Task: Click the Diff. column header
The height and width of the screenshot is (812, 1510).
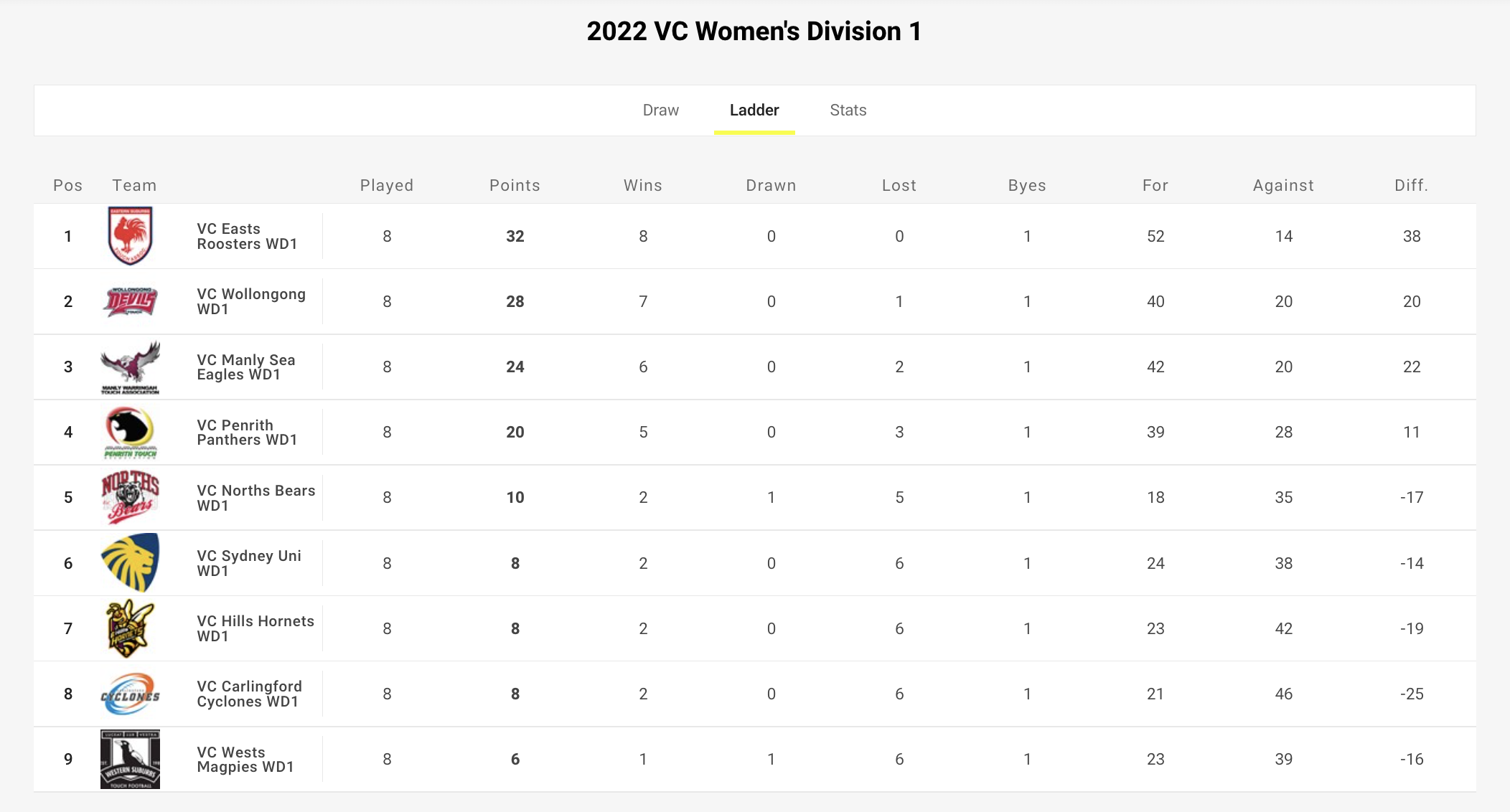Action: pos(1412,185)
